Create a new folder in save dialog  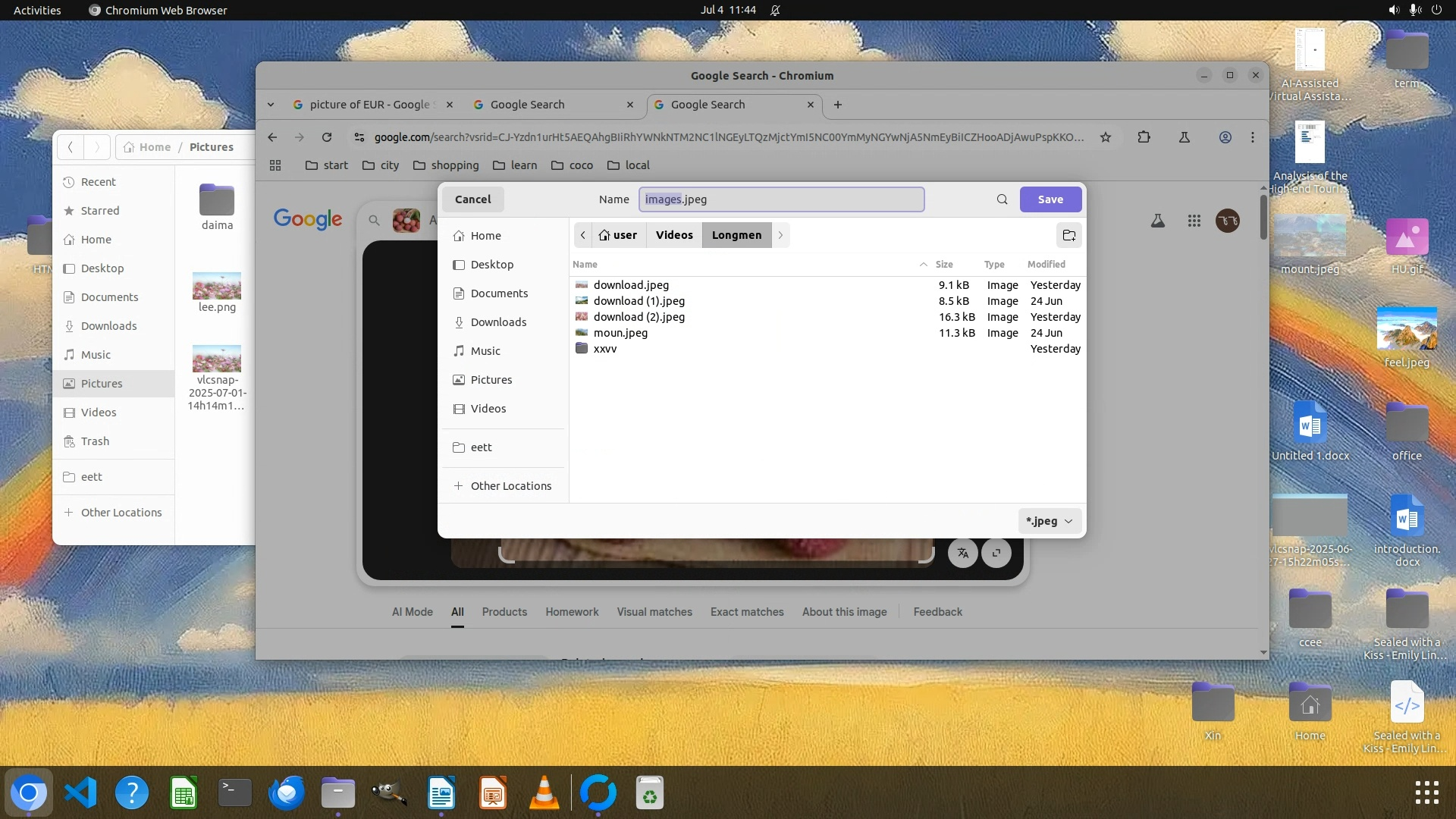coord(1068,235)
